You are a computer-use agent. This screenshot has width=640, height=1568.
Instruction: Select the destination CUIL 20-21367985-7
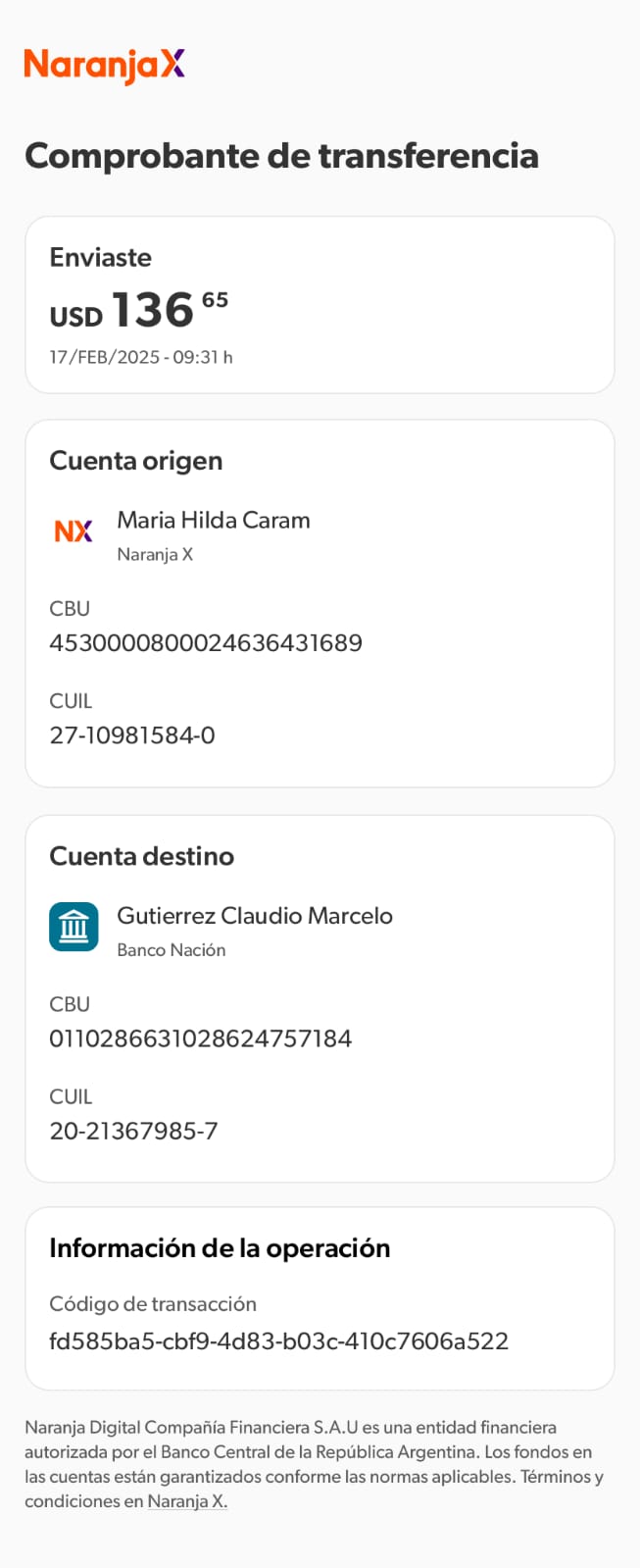[133, 1131]
